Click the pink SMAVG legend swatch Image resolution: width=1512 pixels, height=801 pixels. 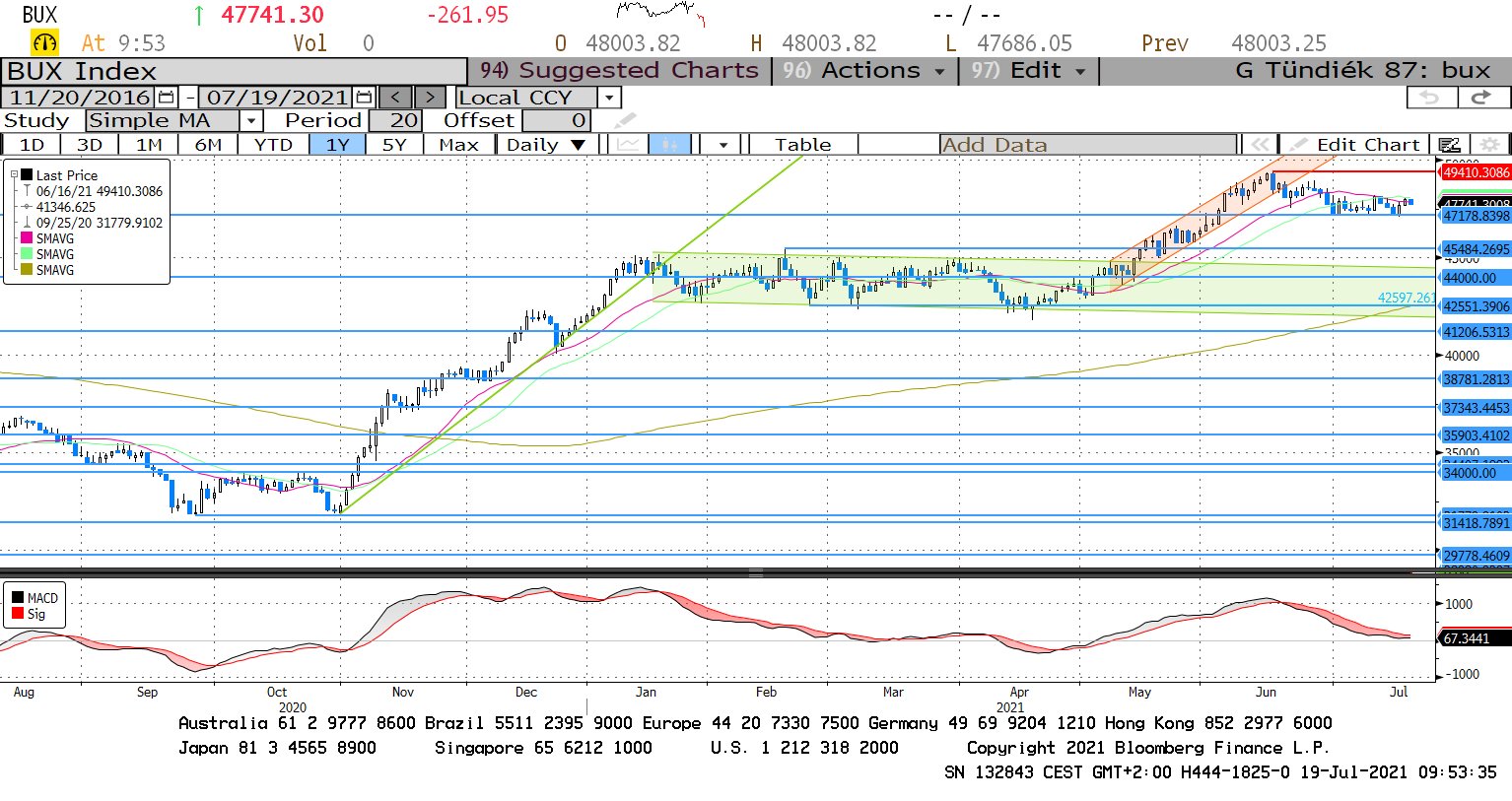[27, 238]
